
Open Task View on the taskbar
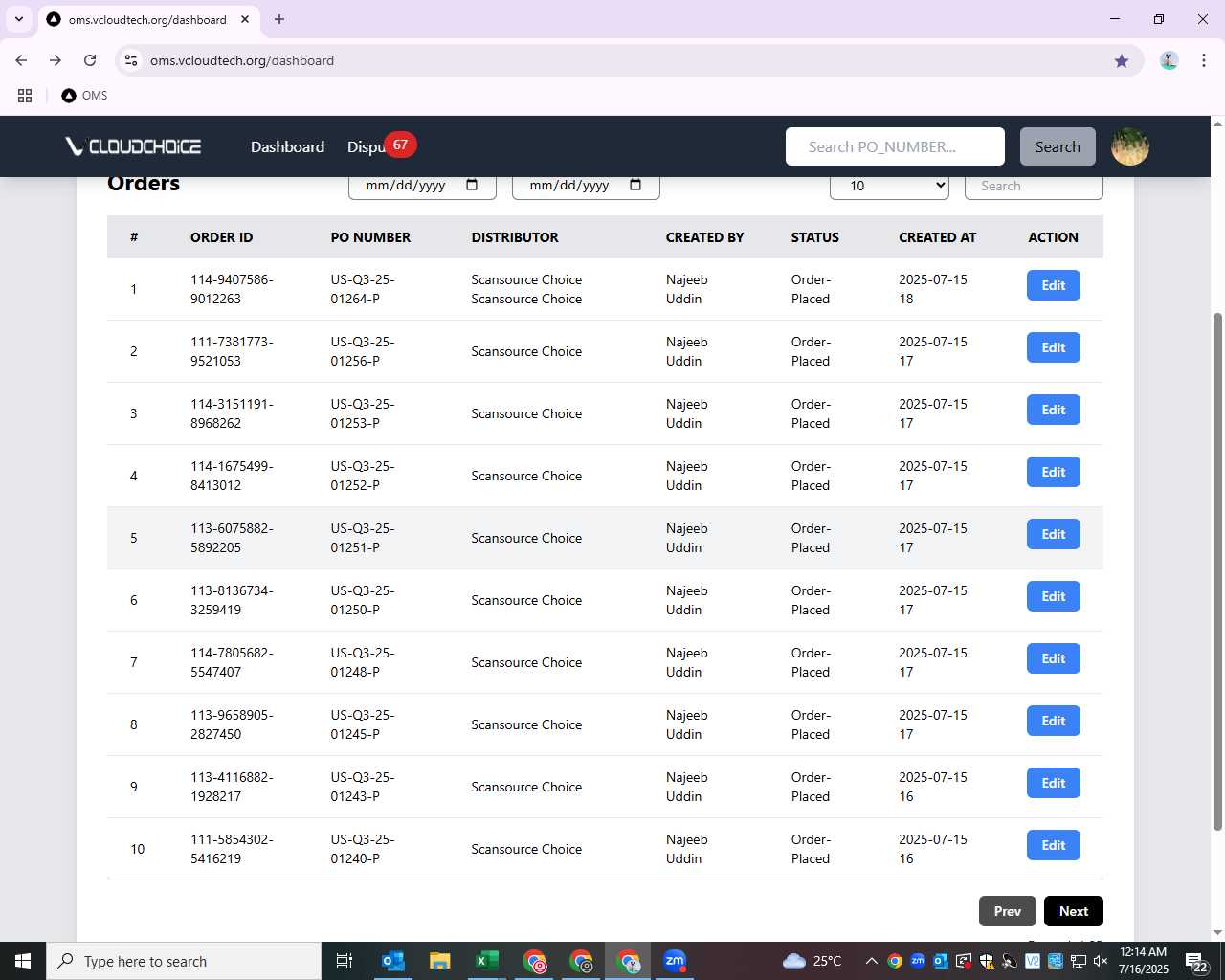click(x=345, y=961)
